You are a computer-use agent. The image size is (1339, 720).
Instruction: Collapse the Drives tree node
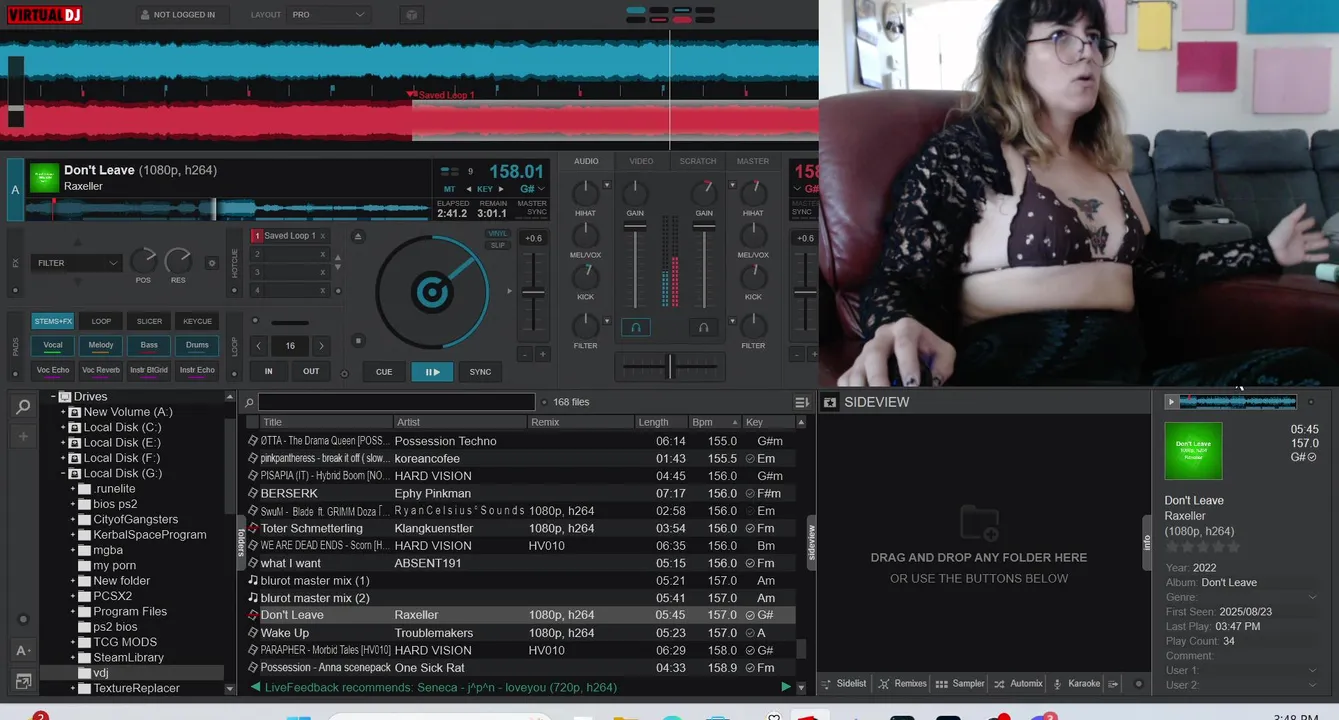point(53,397)
